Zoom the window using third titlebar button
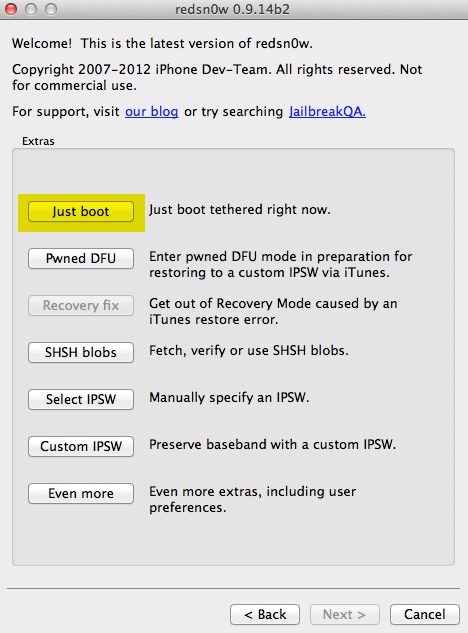Viewport: 468px width, 633px height. (x=51, y=9)
